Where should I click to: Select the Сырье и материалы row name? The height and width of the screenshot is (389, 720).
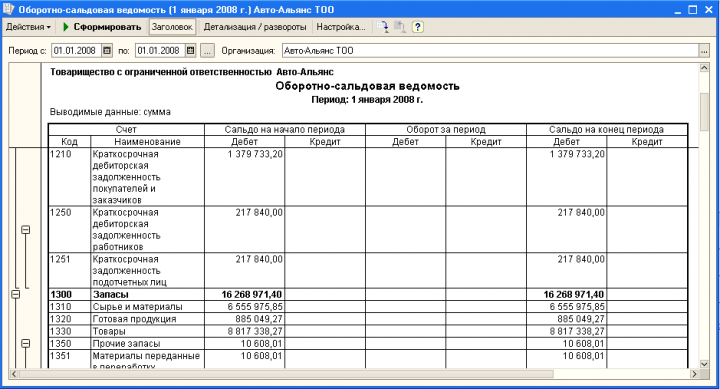147,307
